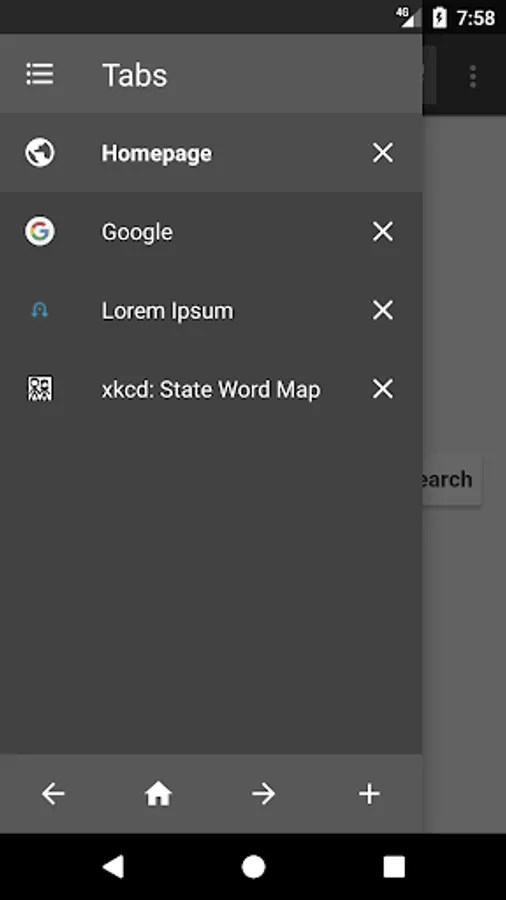Open the Lorem Ipsum tab
This screenshot has width=506, height=900.
click(211, 311)
